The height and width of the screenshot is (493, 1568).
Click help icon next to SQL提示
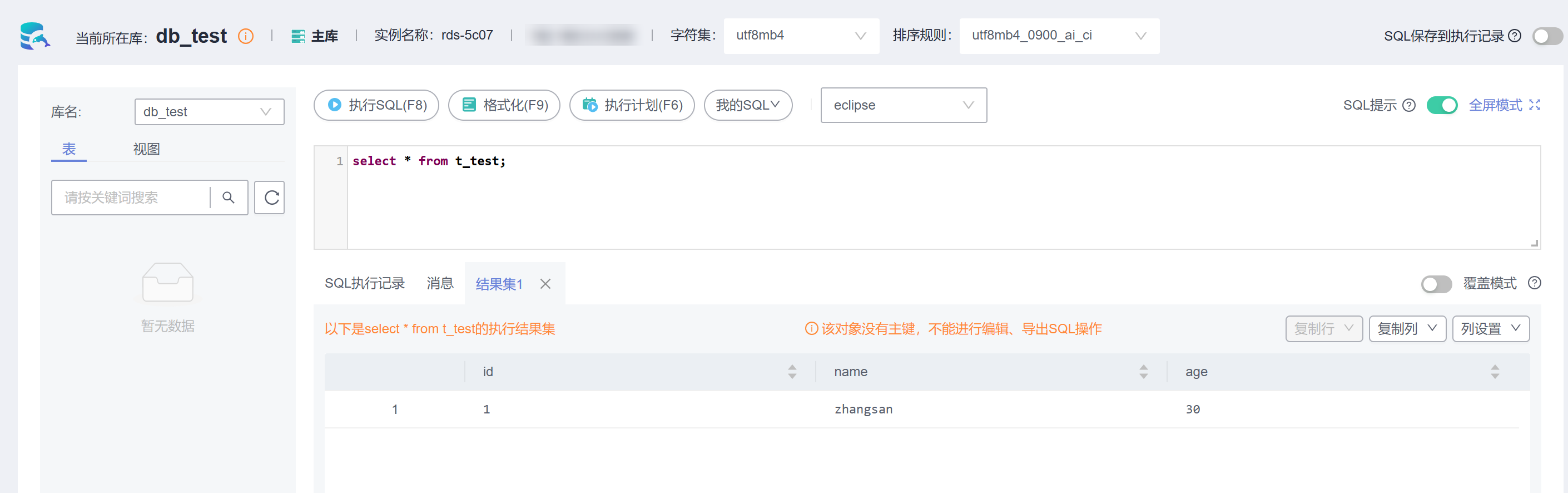click(x=1408, y=105)
